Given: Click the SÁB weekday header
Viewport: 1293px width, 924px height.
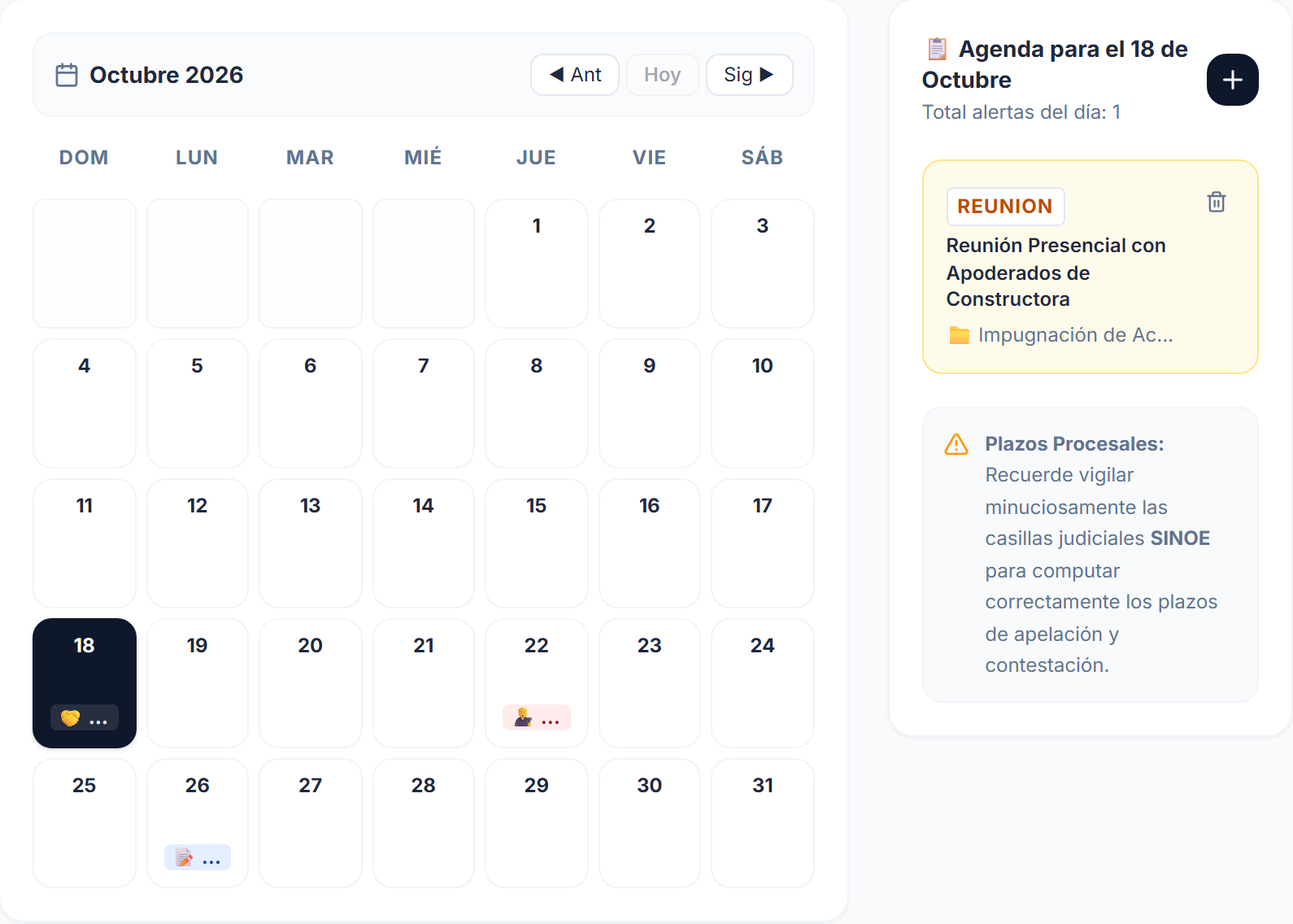Looking at the screenshot, I should point(763,158).
